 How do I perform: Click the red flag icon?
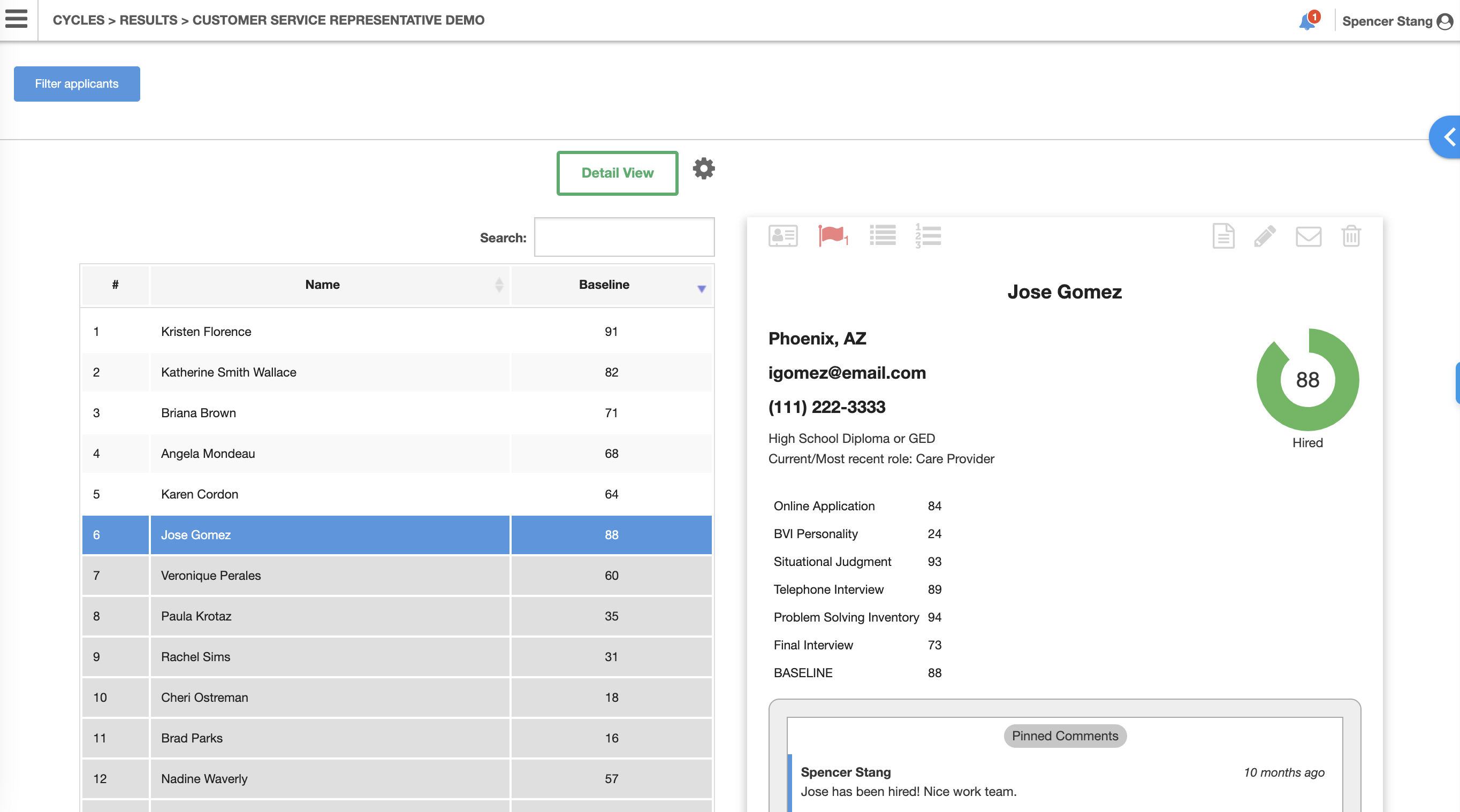(832, 235)
